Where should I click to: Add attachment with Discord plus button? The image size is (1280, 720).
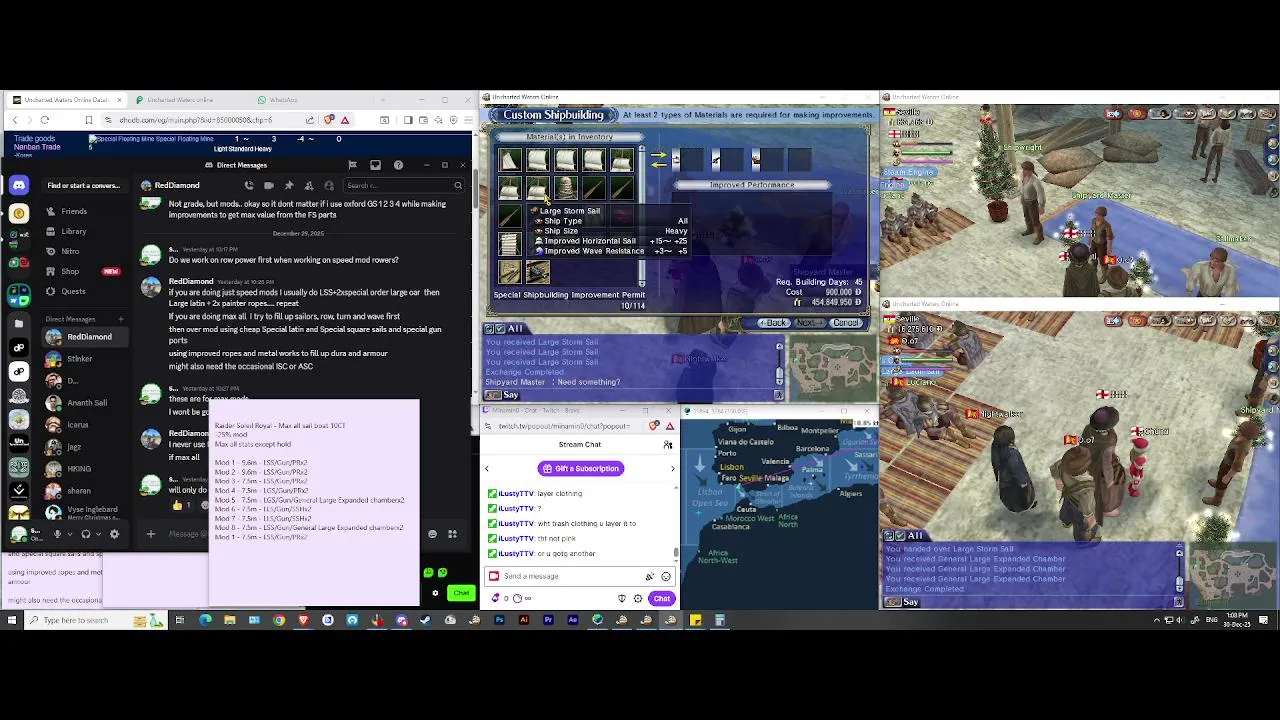tap(150, 534)
